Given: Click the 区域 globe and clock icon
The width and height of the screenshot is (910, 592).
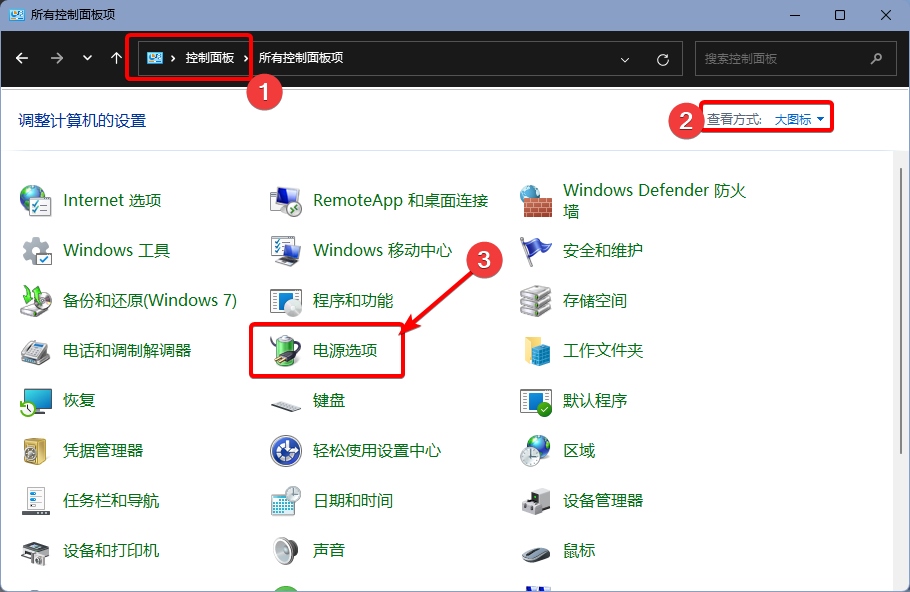Looking at the screenshot, I should (535, 451).
